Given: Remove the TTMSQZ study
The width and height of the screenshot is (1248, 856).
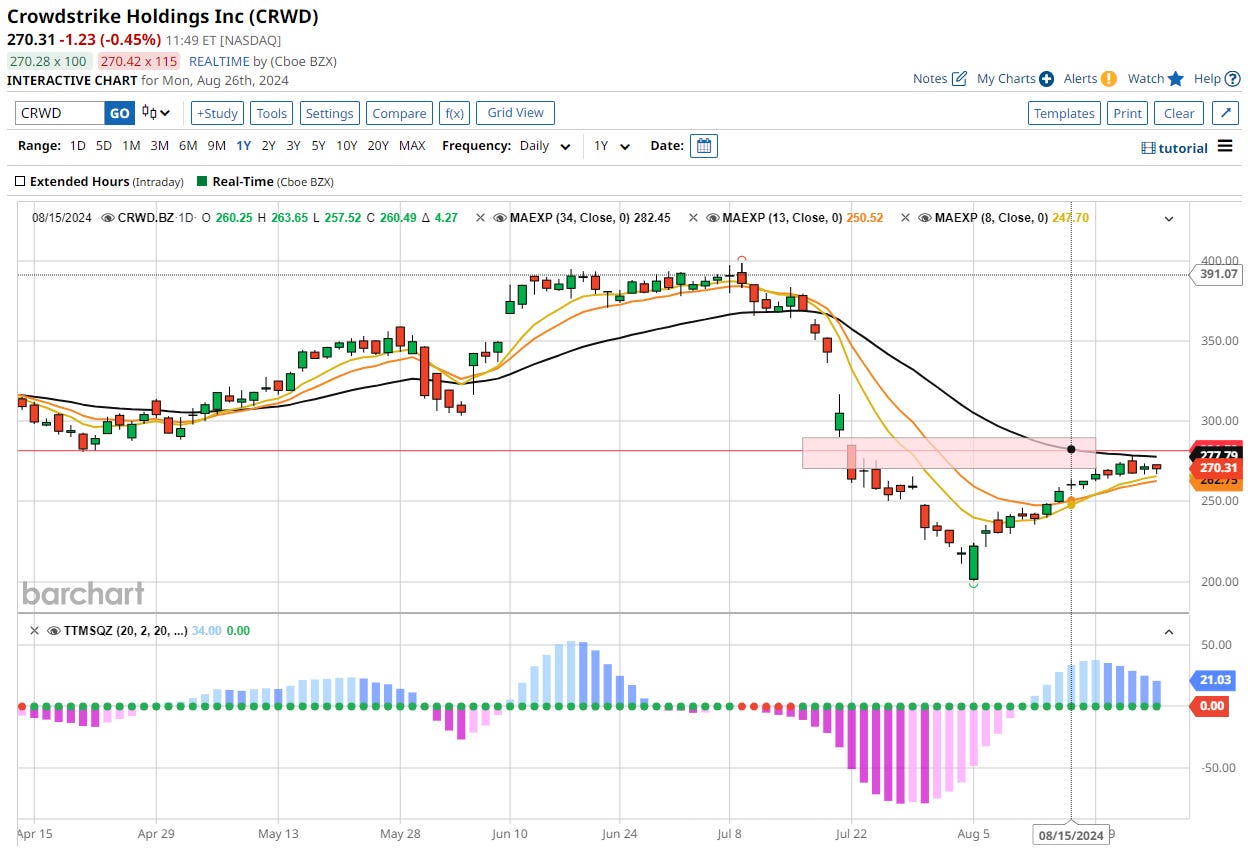Looking at the screenshot, I should [34, 631].
